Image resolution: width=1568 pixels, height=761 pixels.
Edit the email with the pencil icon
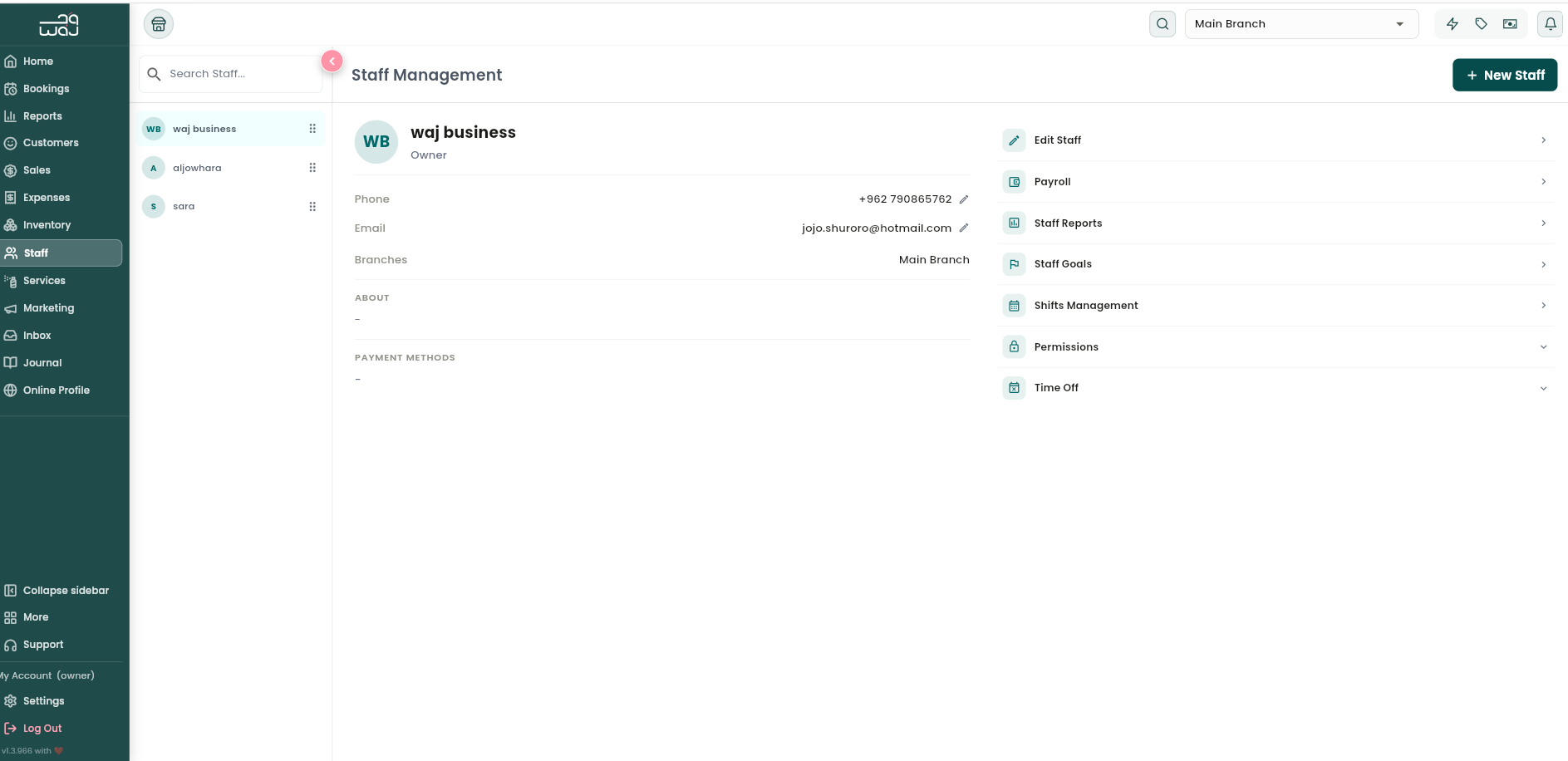964,228
